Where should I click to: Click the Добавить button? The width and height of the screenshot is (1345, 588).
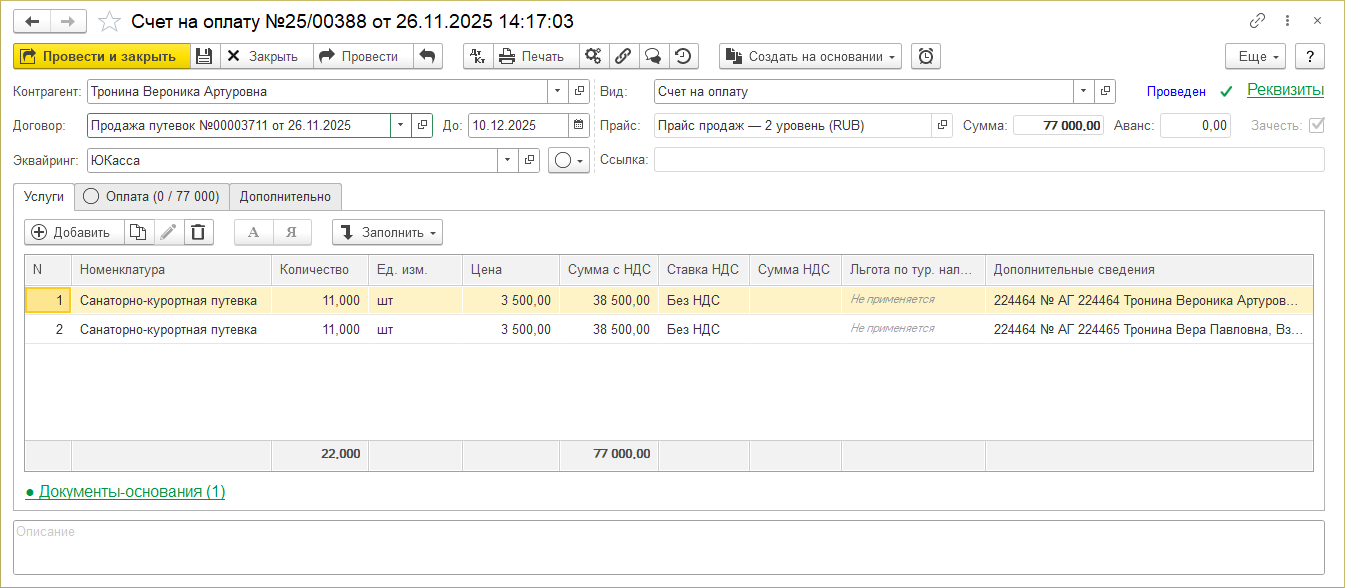[x=74, y=232]
